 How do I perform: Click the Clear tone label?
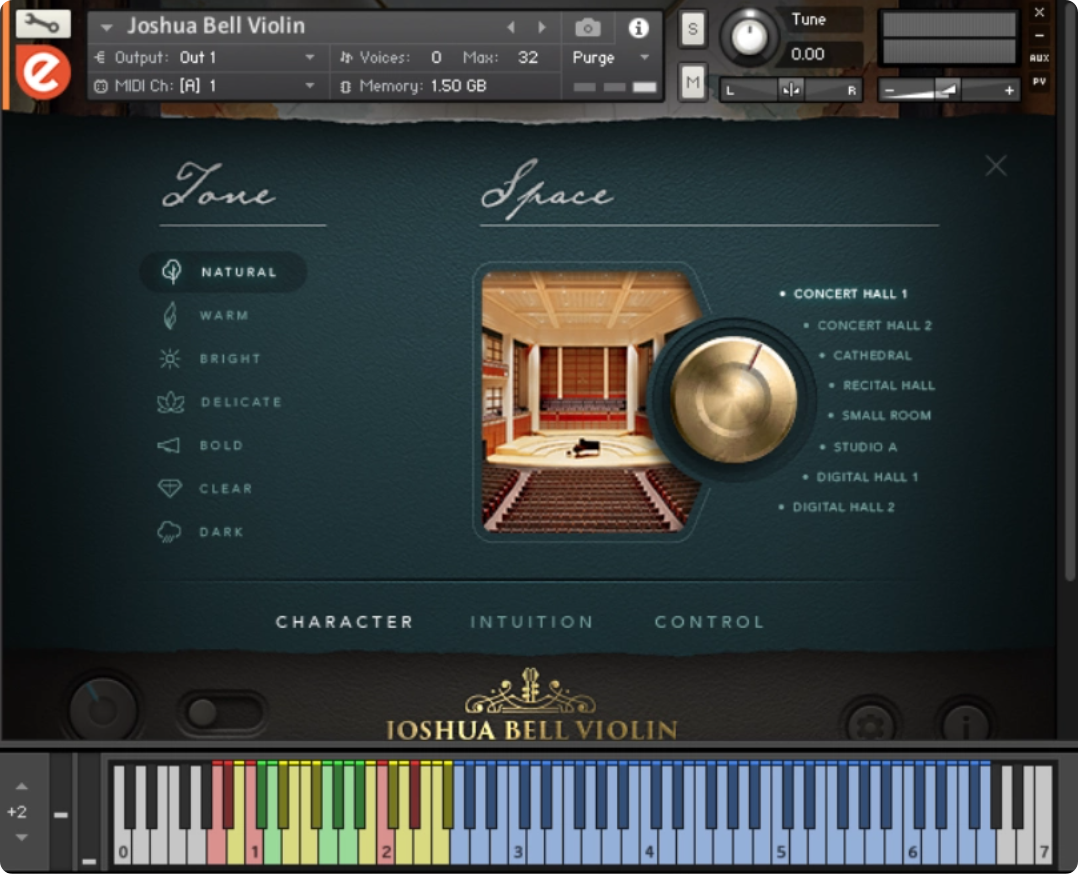(x=226, y=489)
